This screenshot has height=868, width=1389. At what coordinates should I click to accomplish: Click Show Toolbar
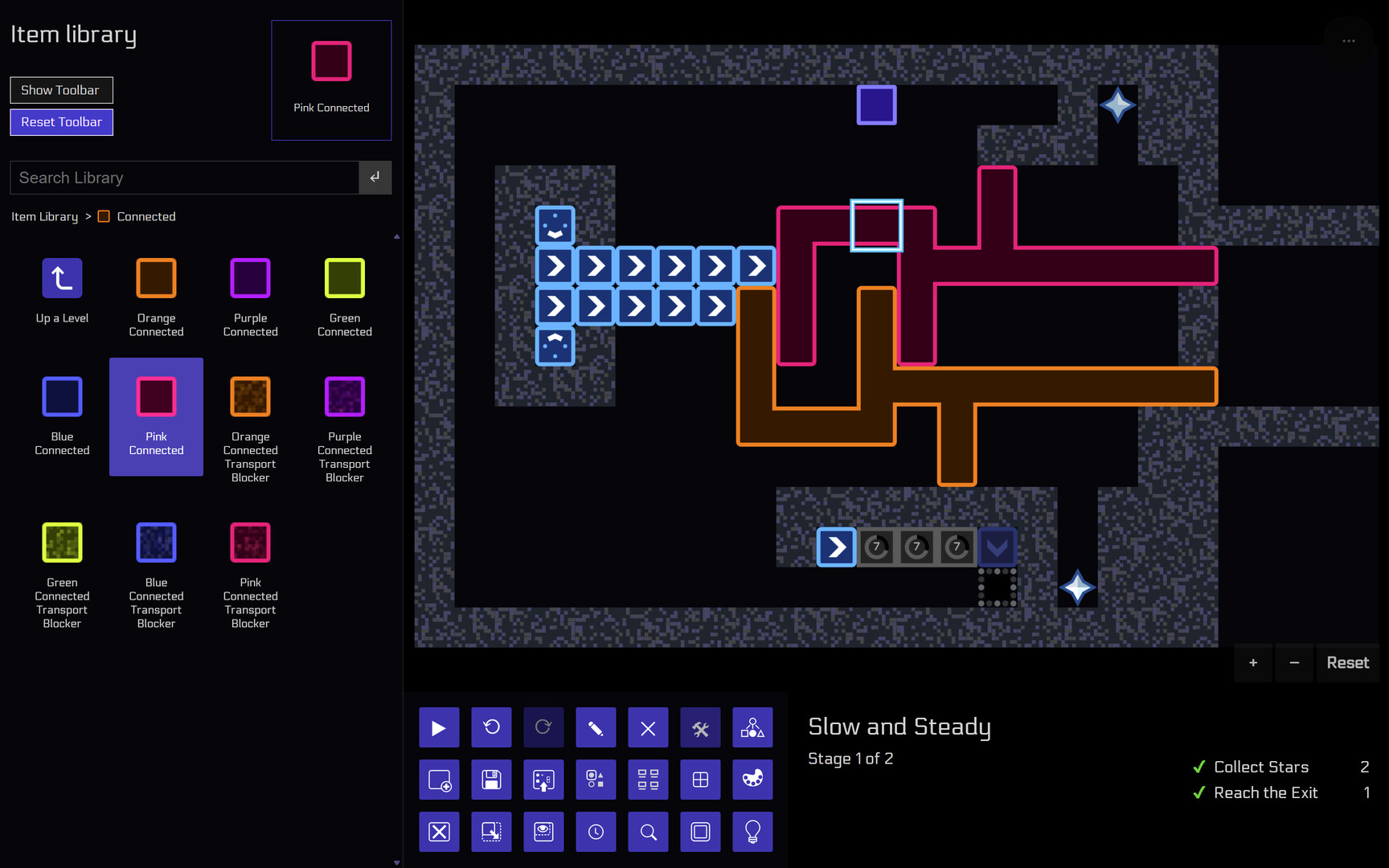(61, 90)
